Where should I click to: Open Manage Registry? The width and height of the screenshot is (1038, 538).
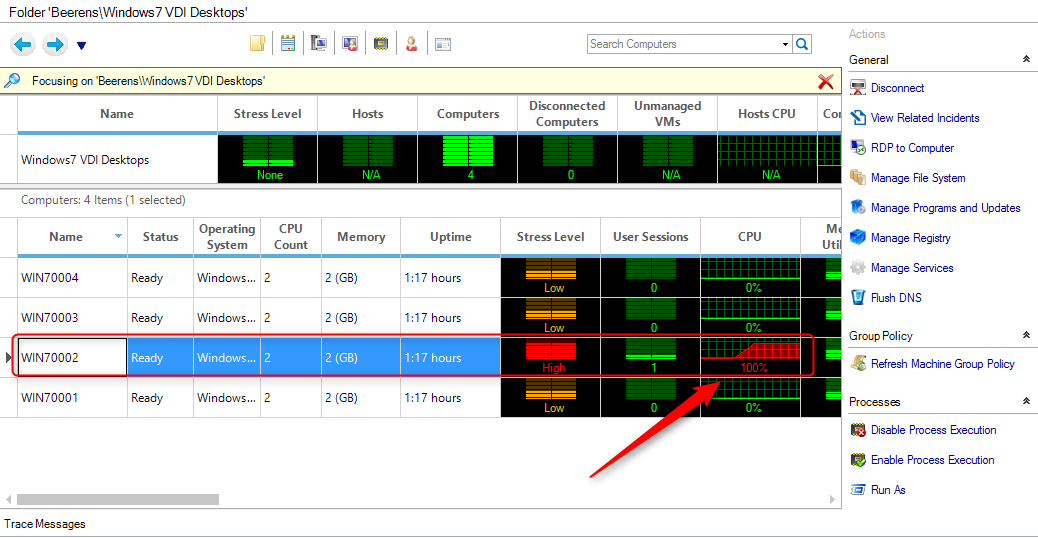click(x=910, y=238)
